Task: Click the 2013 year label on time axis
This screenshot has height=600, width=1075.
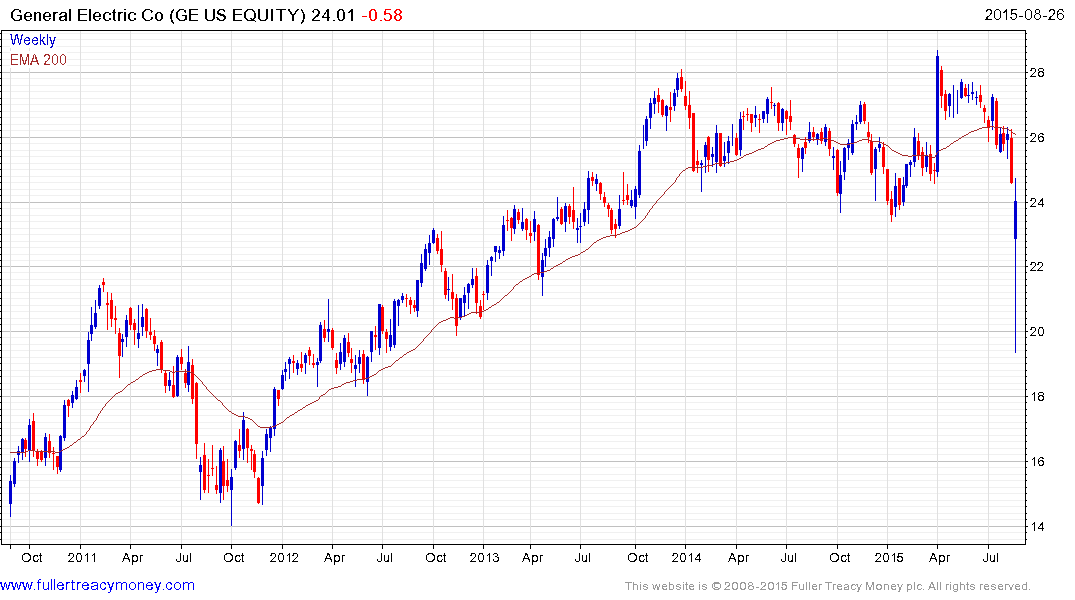Action: click(x=484, y=557)
